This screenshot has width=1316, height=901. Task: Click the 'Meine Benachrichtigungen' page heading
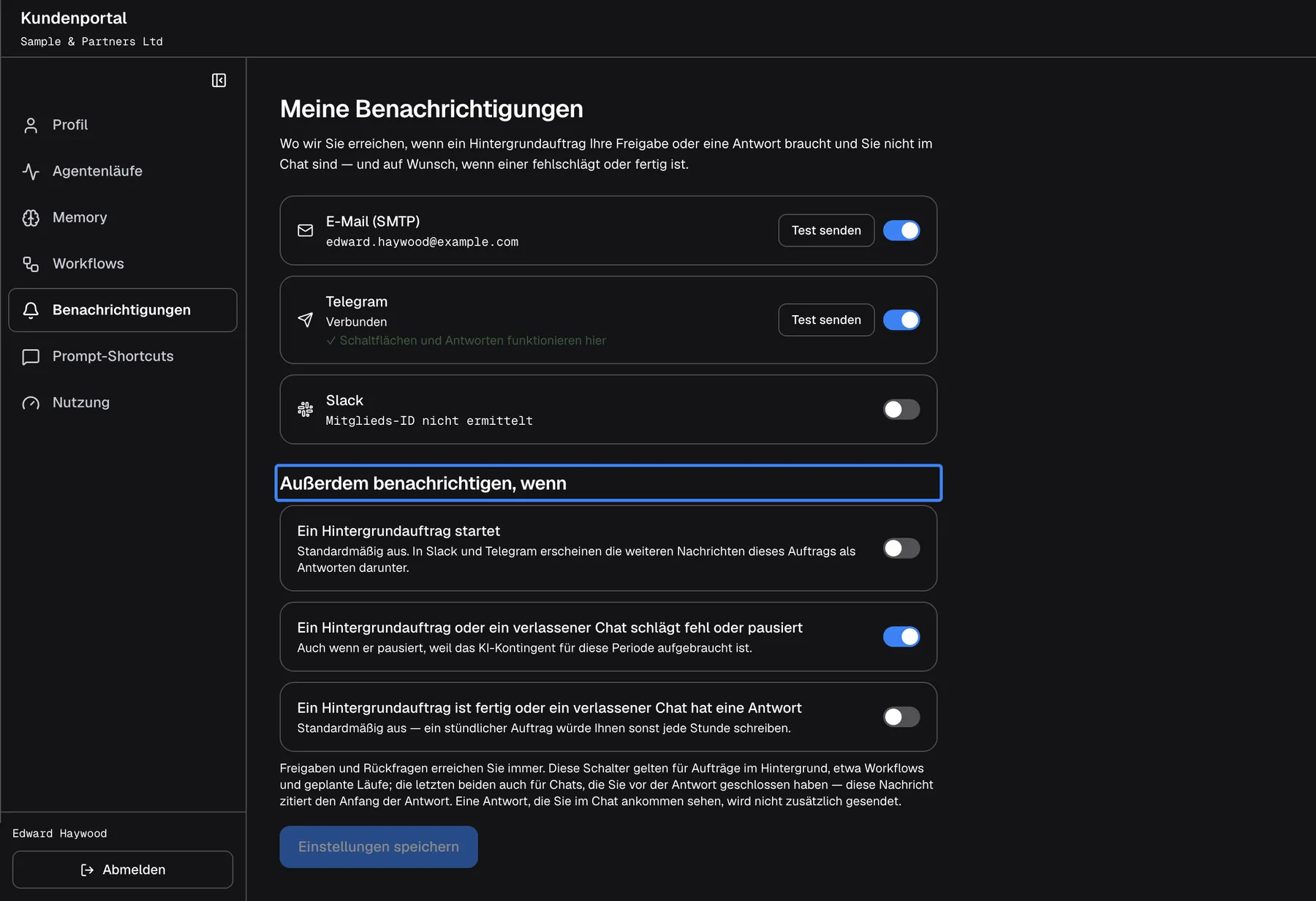[431, 109]
